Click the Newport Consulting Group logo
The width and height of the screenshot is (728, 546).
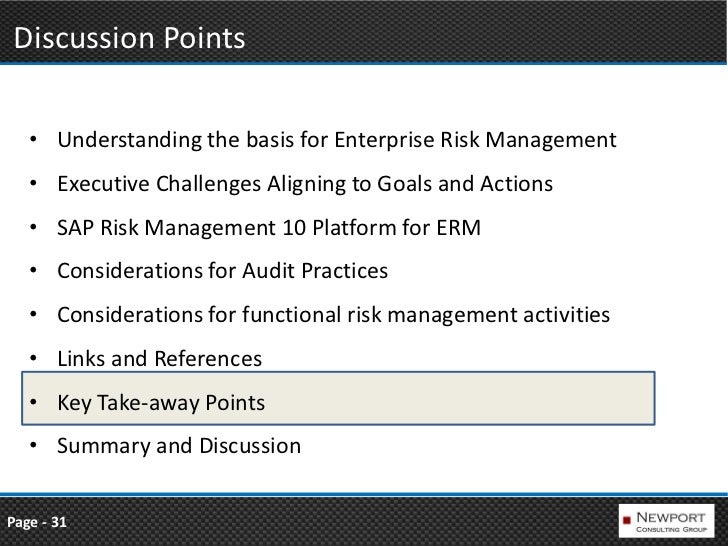coord(666,521)
